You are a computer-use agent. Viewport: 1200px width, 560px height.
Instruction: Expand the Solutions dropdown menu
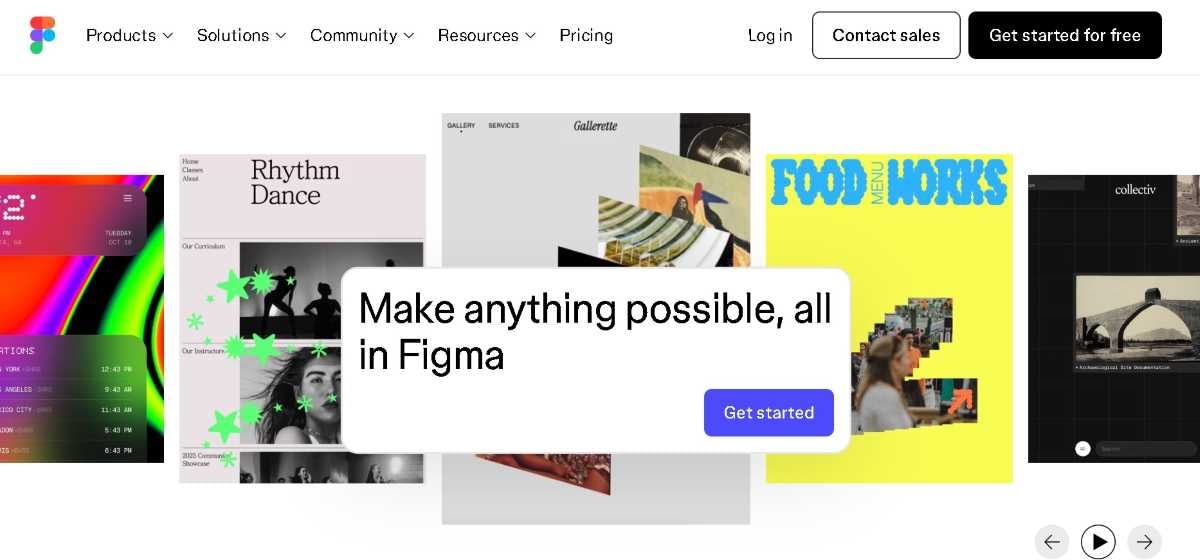(x=242, y=35)
